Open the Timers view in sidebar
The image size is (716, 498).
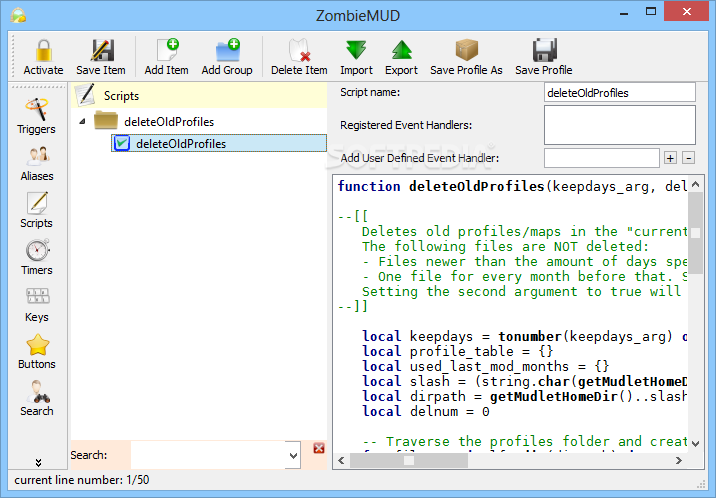[x=37, y=257]
